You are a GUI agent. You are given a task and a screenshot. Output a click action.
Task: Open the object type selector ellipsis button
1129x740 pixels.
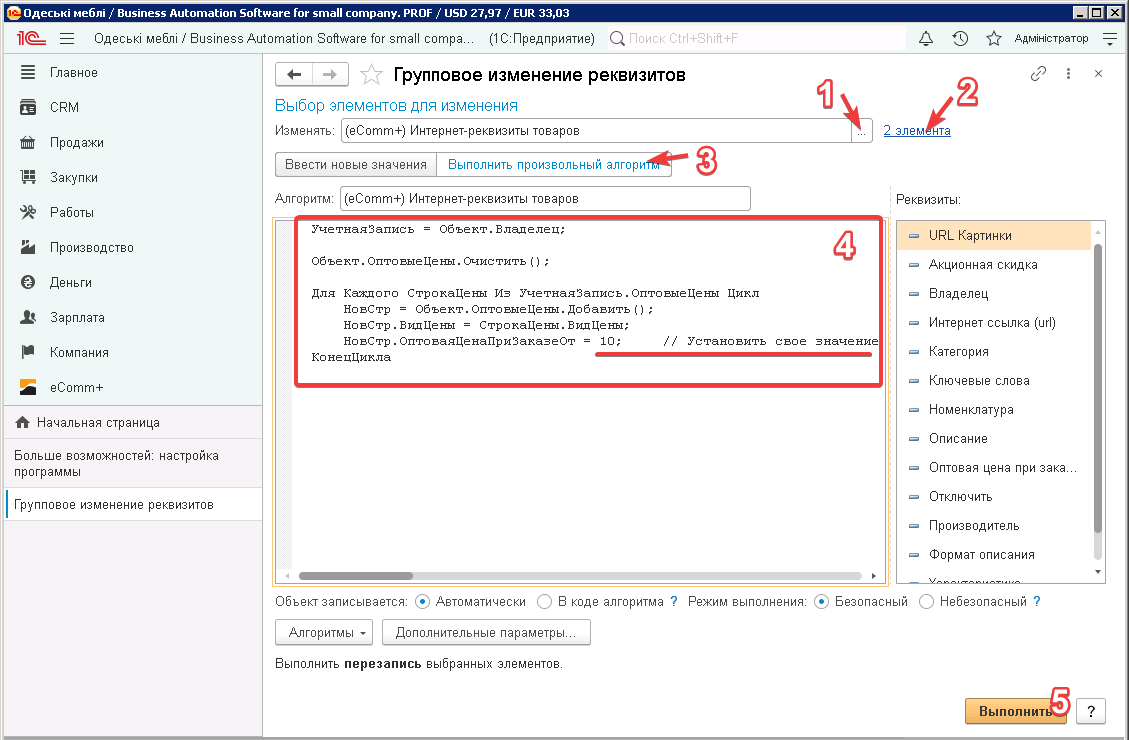pos(861,131)
